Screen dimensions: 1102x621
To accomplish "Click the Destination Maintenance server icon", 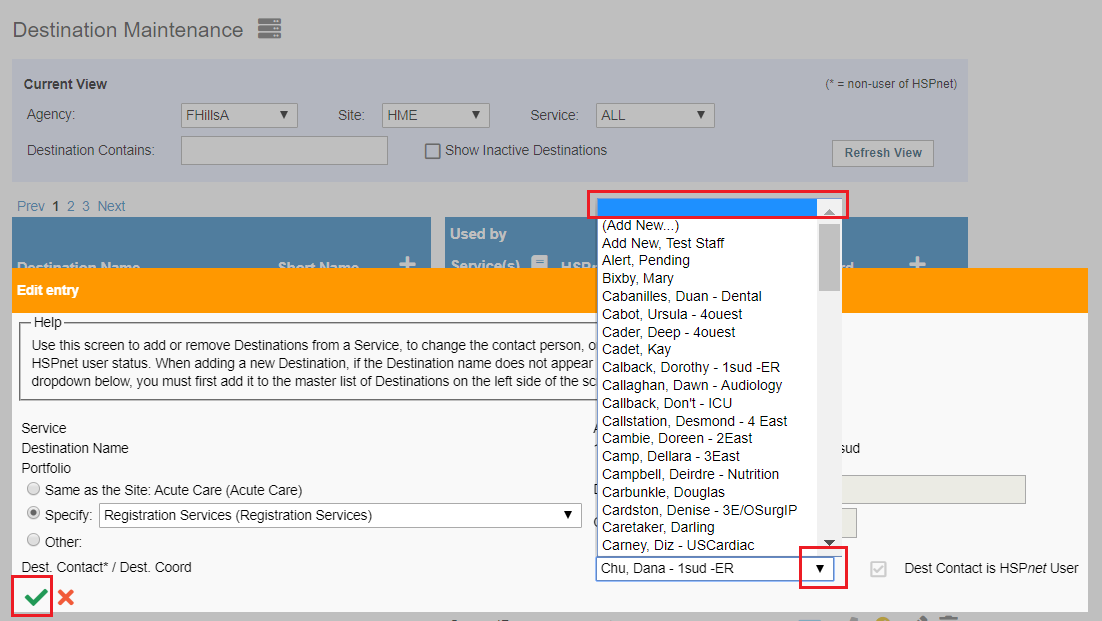I will pos(269,29).
